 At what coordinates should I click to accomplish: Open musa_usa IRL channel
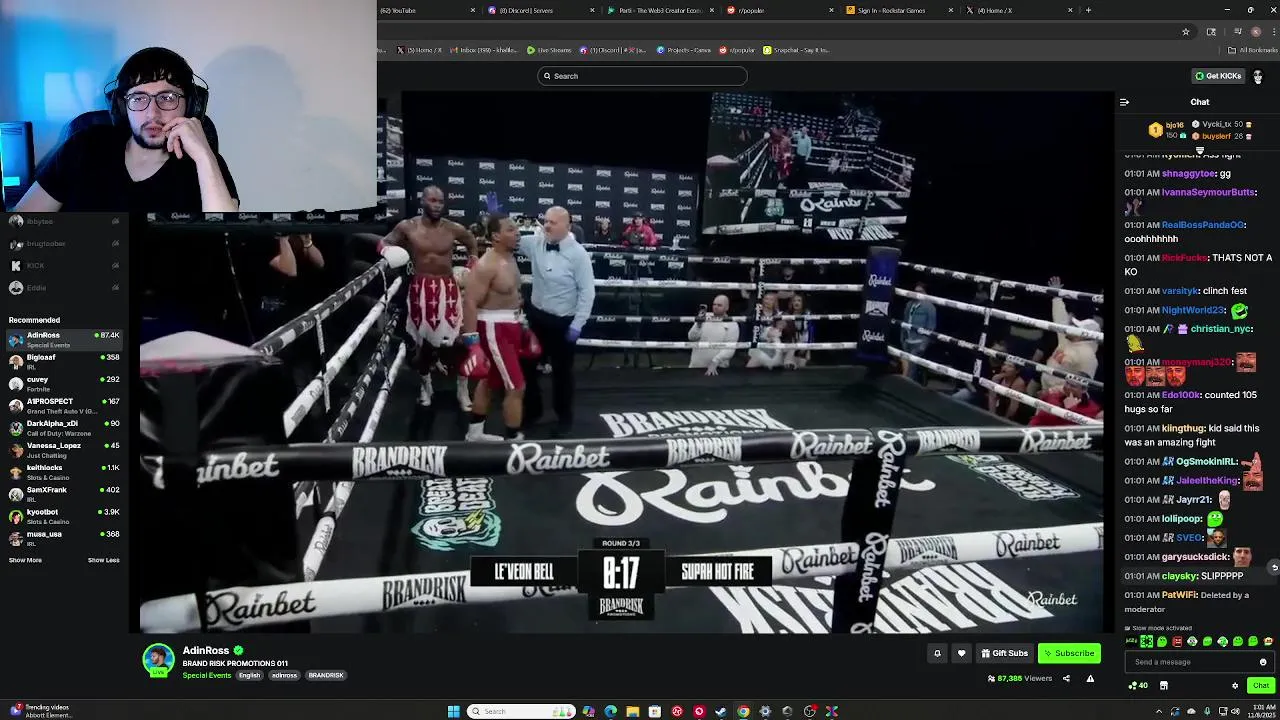(62, 537)
